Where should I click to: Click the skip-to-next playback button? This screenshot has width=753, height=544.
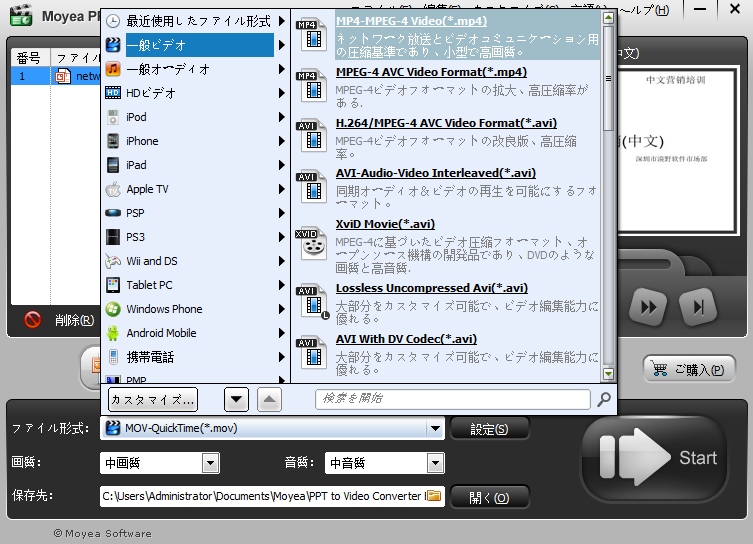click(698, 307)
